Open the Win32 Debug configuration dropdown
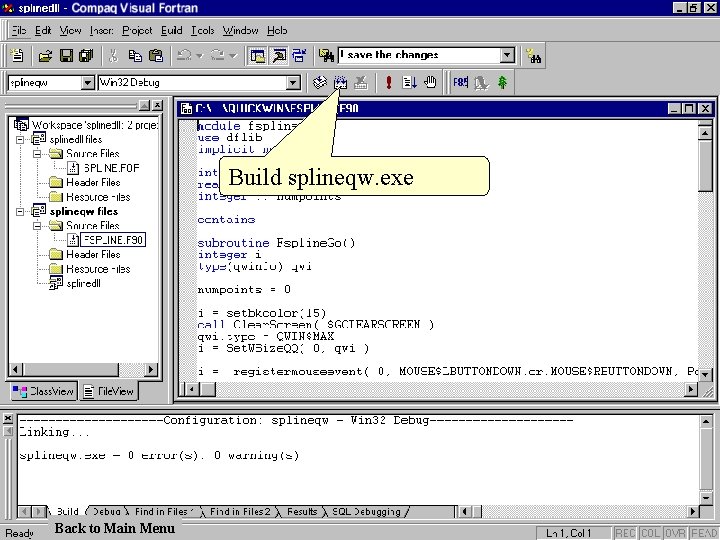 coord(293,83)
